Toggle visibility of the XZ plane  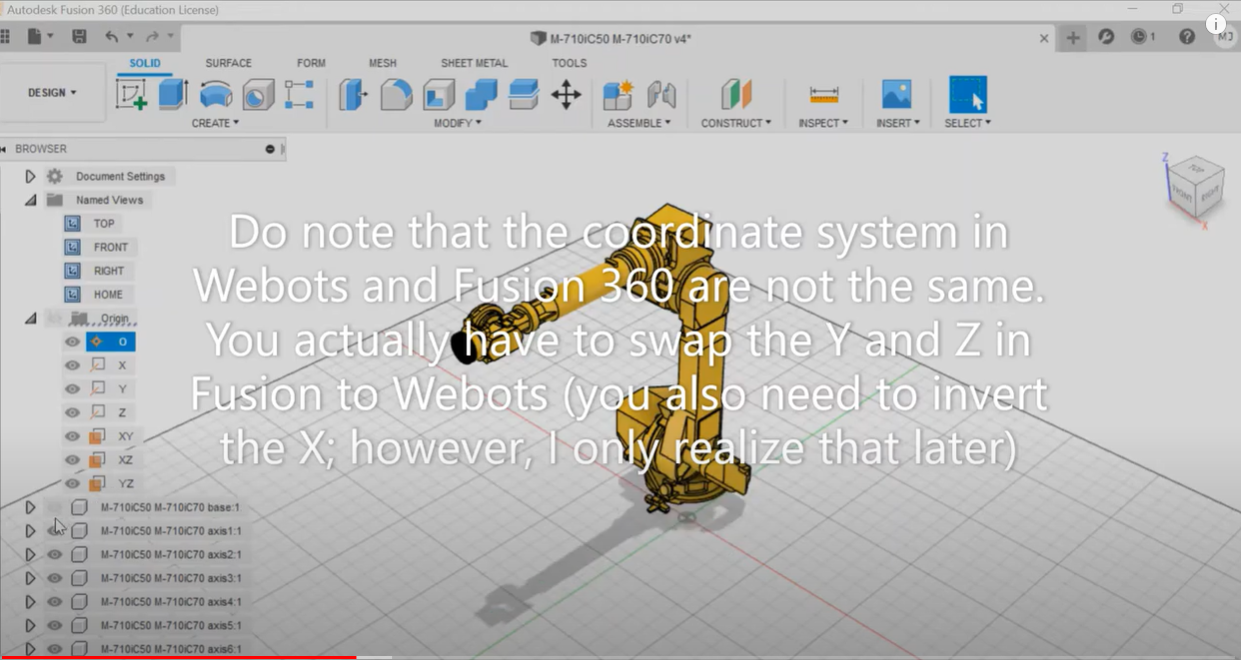click(x=72, y=460)
